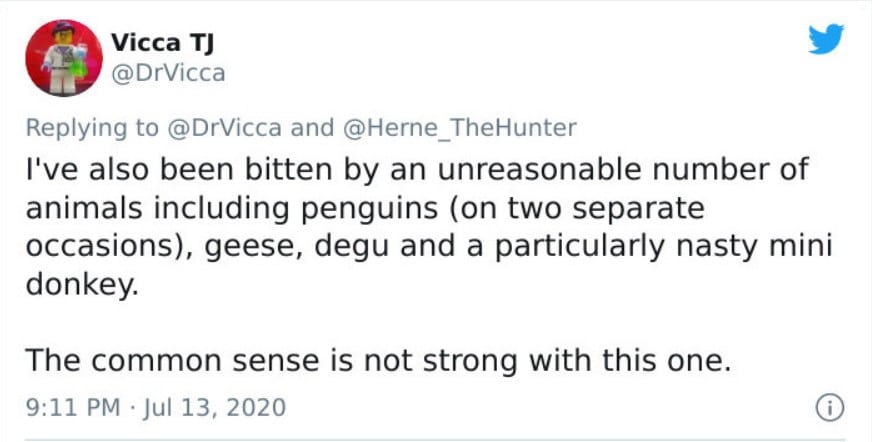The height and width of the screenshot is (442, 872).
Task: Click the @DrVicca handle below the name
Action: pos(168,73)
